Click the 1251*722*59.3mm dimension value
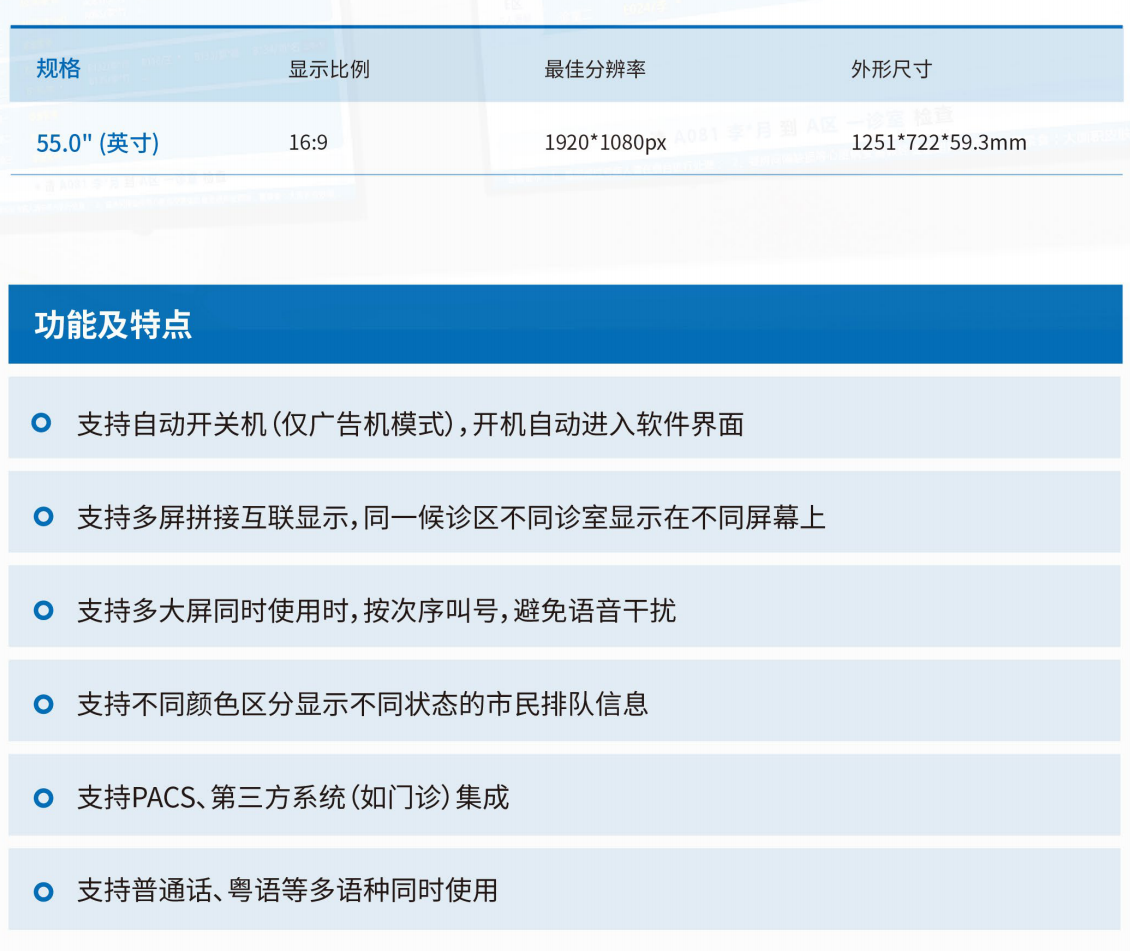The height and width of the screenshot is (951, 1130). tap(938, 143)
